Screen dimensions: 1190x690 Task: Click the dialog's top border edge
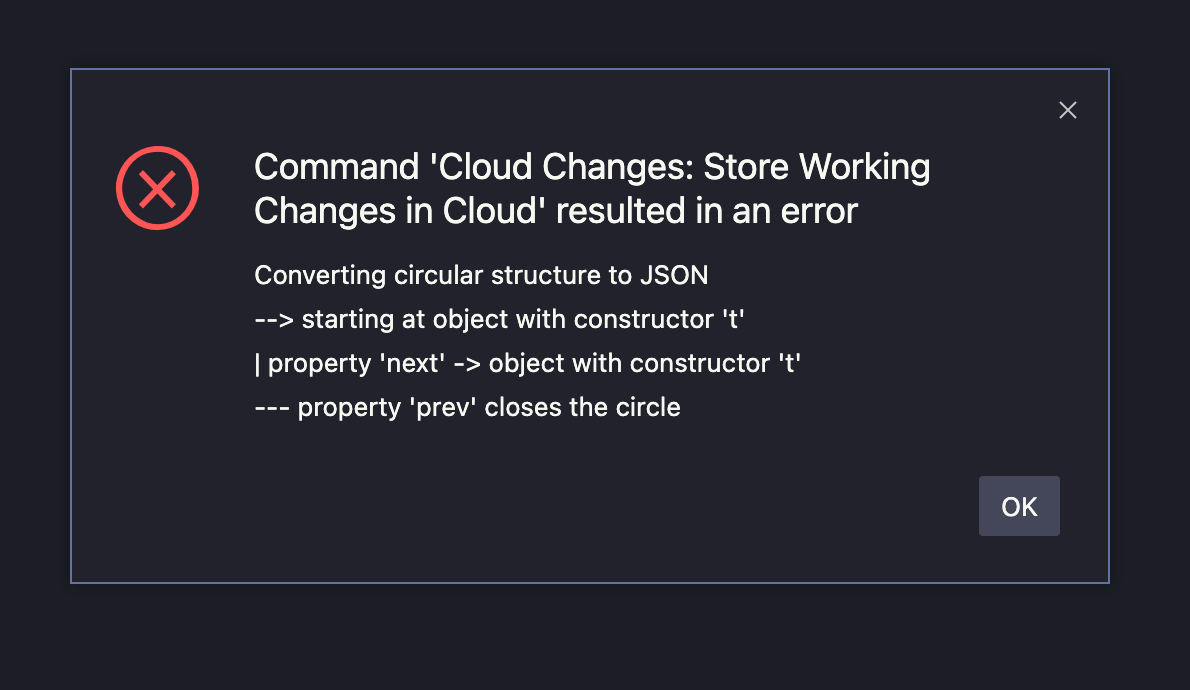coord(590,69)
